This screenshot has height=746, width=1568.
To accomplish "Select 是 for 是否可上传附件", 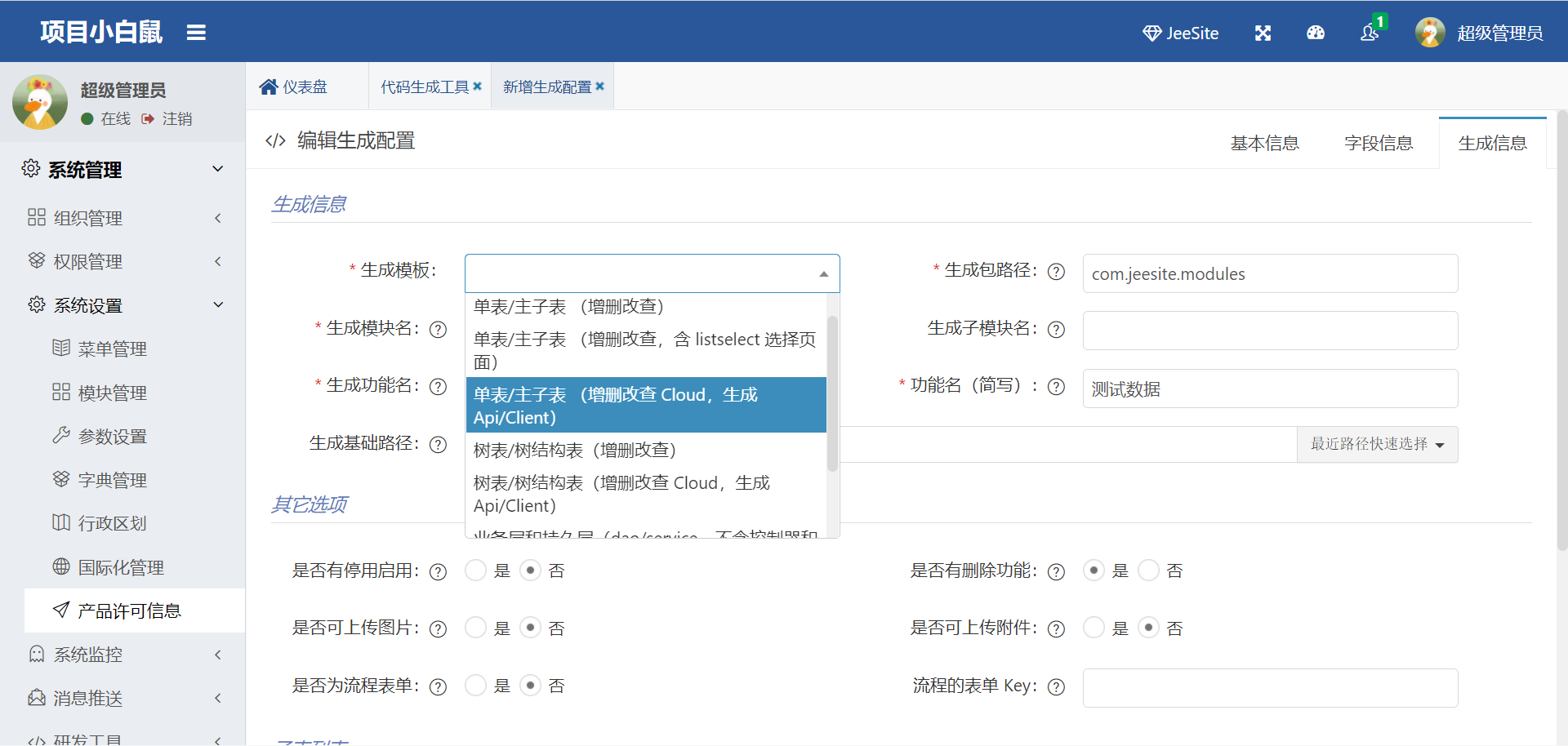I will pyautogui.click(x=1094, y=628).
